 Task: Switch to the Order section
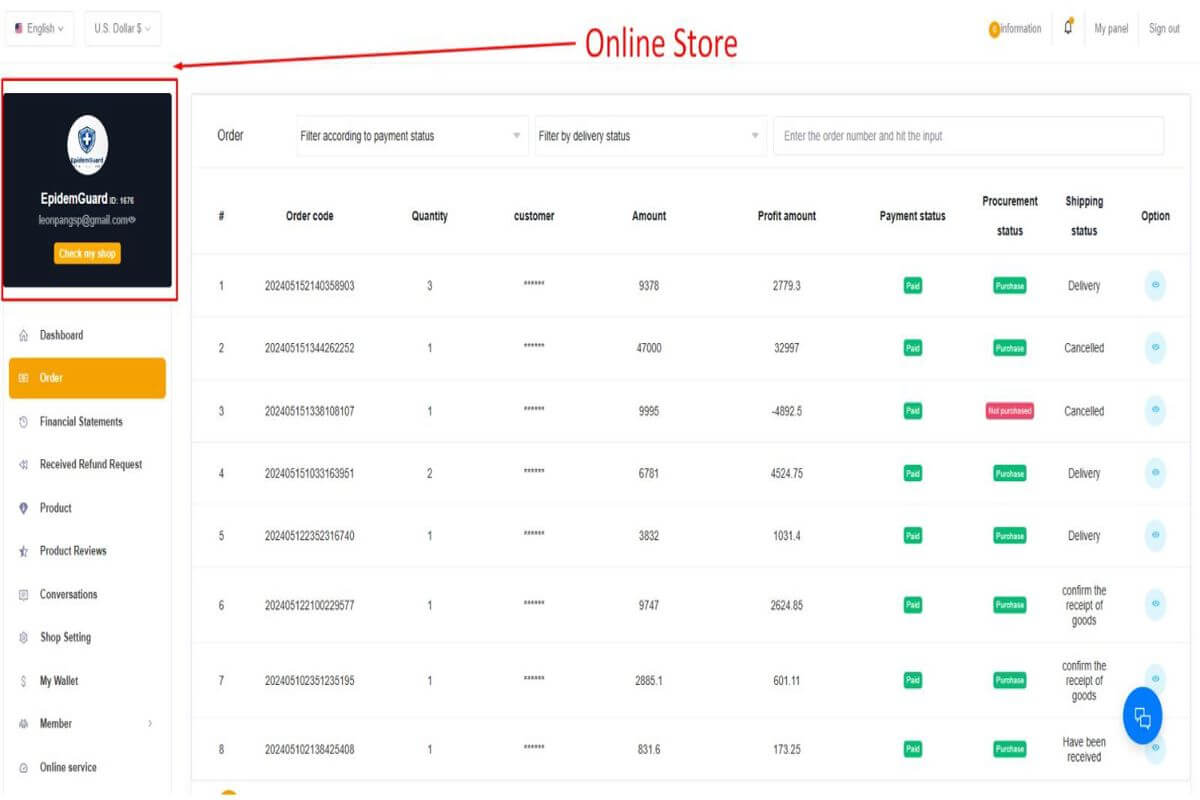tap(52, 378)
